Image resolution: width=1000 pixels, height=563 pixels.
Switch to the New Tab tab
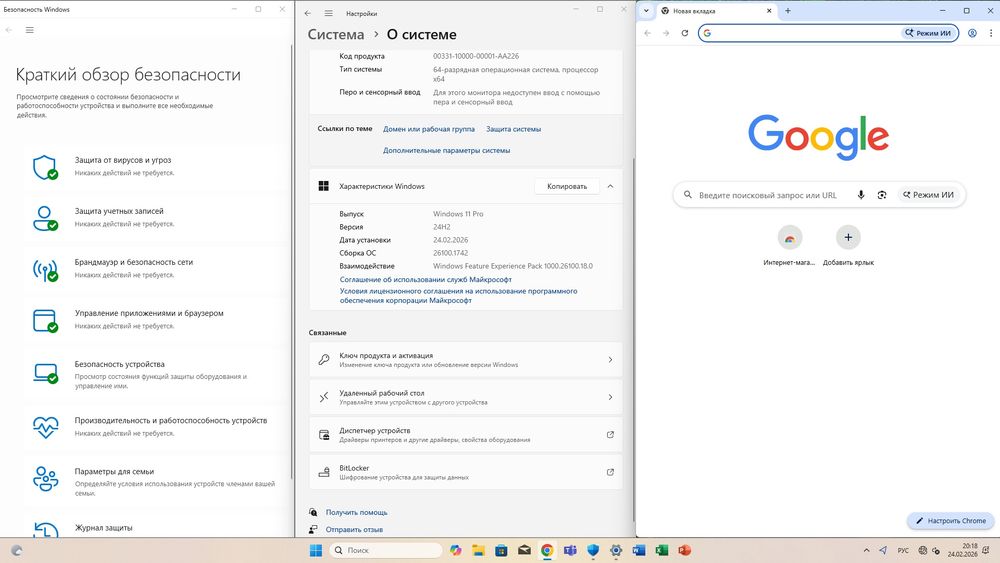717,11
